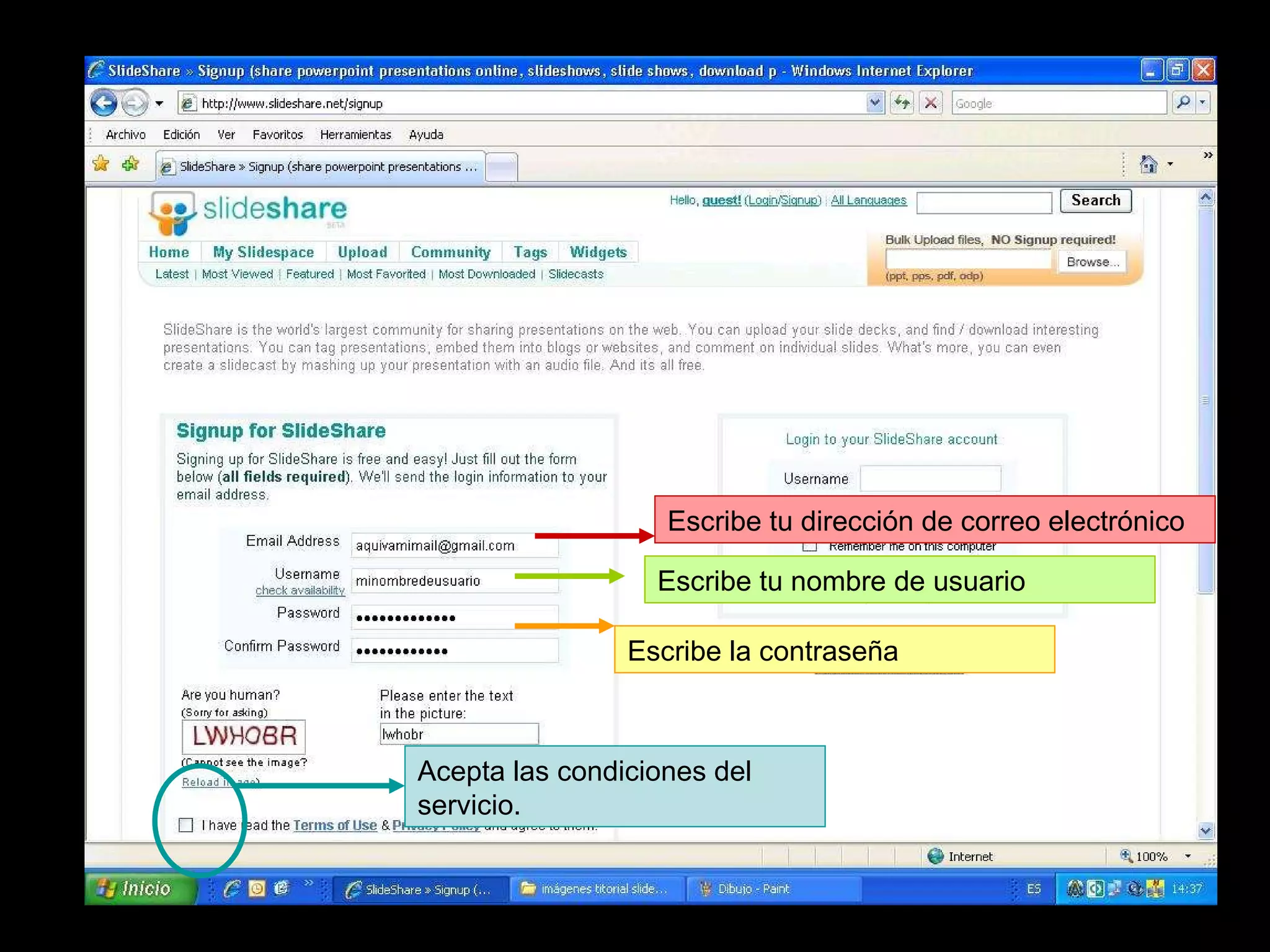
Task: Click the Most Downloaded link
Action: tap(487, 274)
